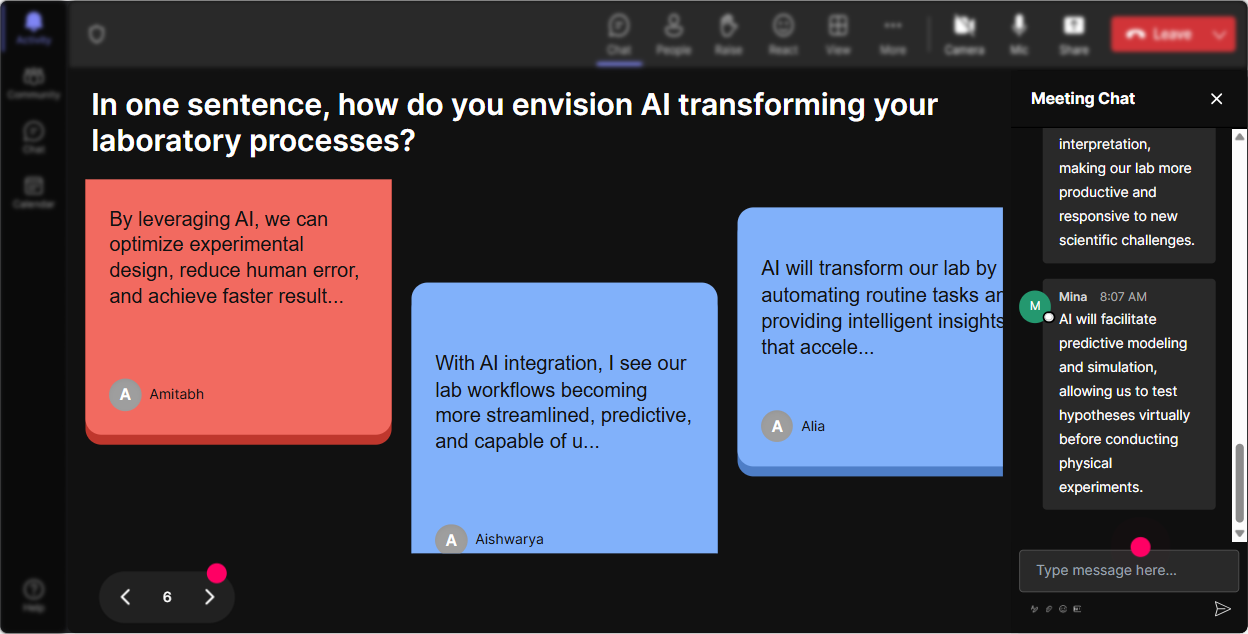The height and width of the screenshot is (634, 1248).
Task: Click the AI laboratory question heading
Action: tap(515, 122)
